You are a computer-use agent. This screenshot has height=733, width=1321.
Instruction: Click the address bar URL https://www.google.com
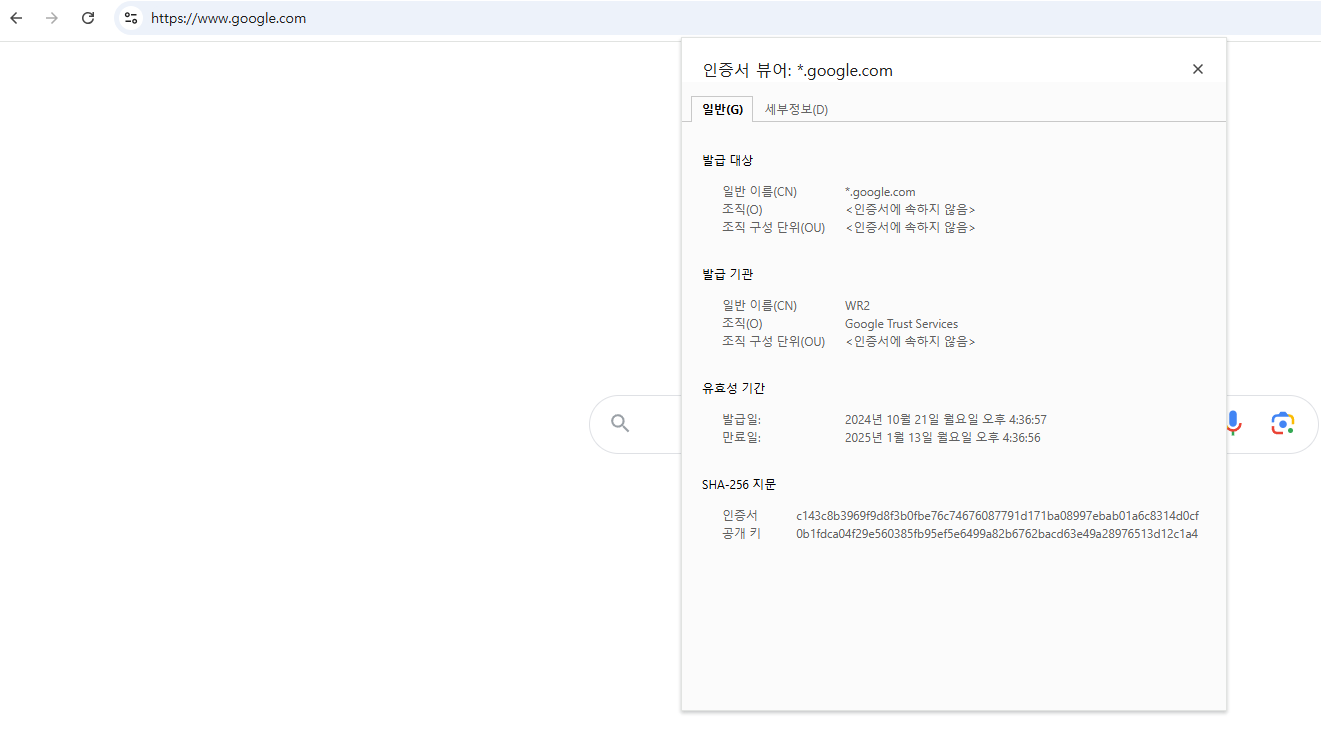coord(229,18)
